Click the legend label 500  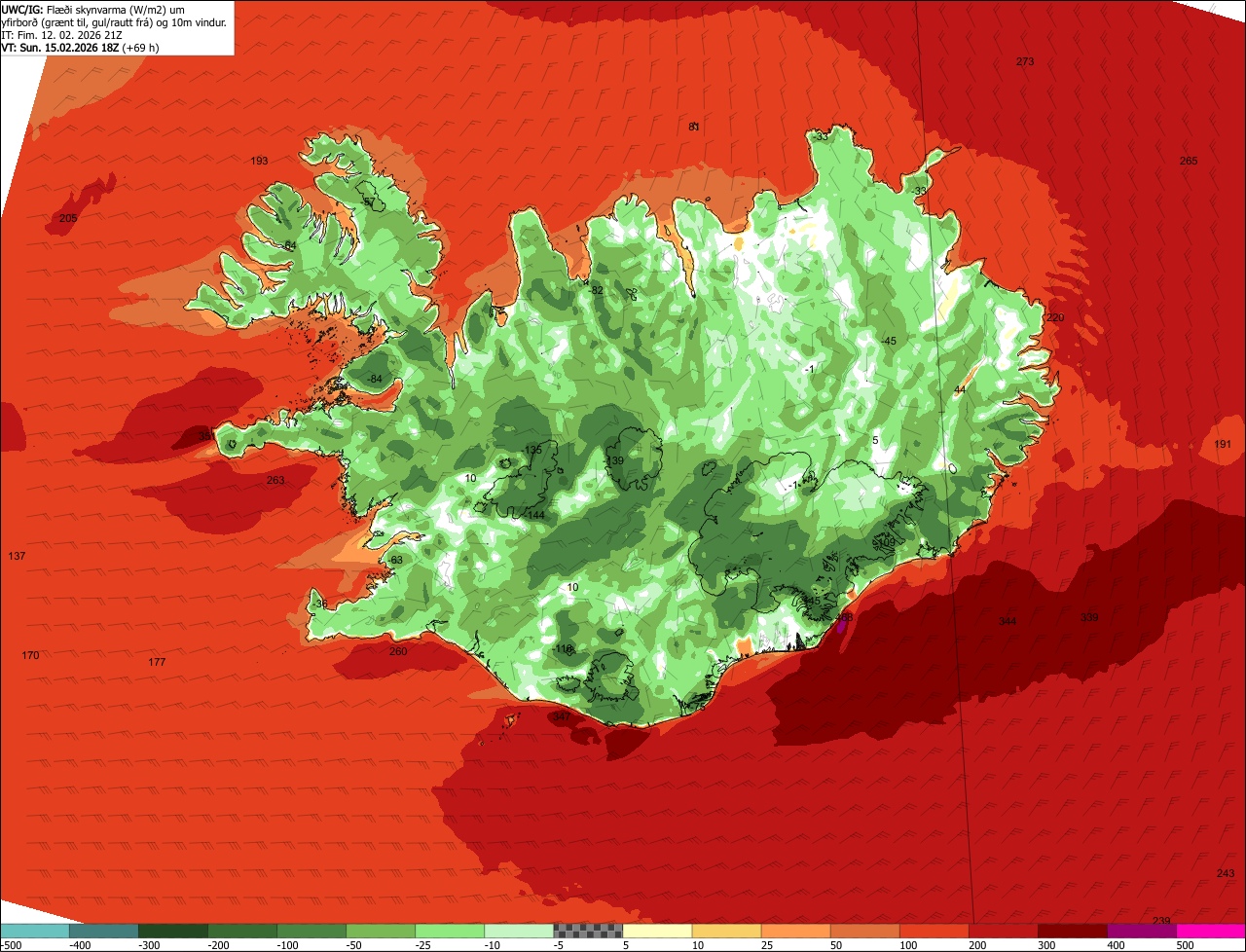tap(1184, 944)
